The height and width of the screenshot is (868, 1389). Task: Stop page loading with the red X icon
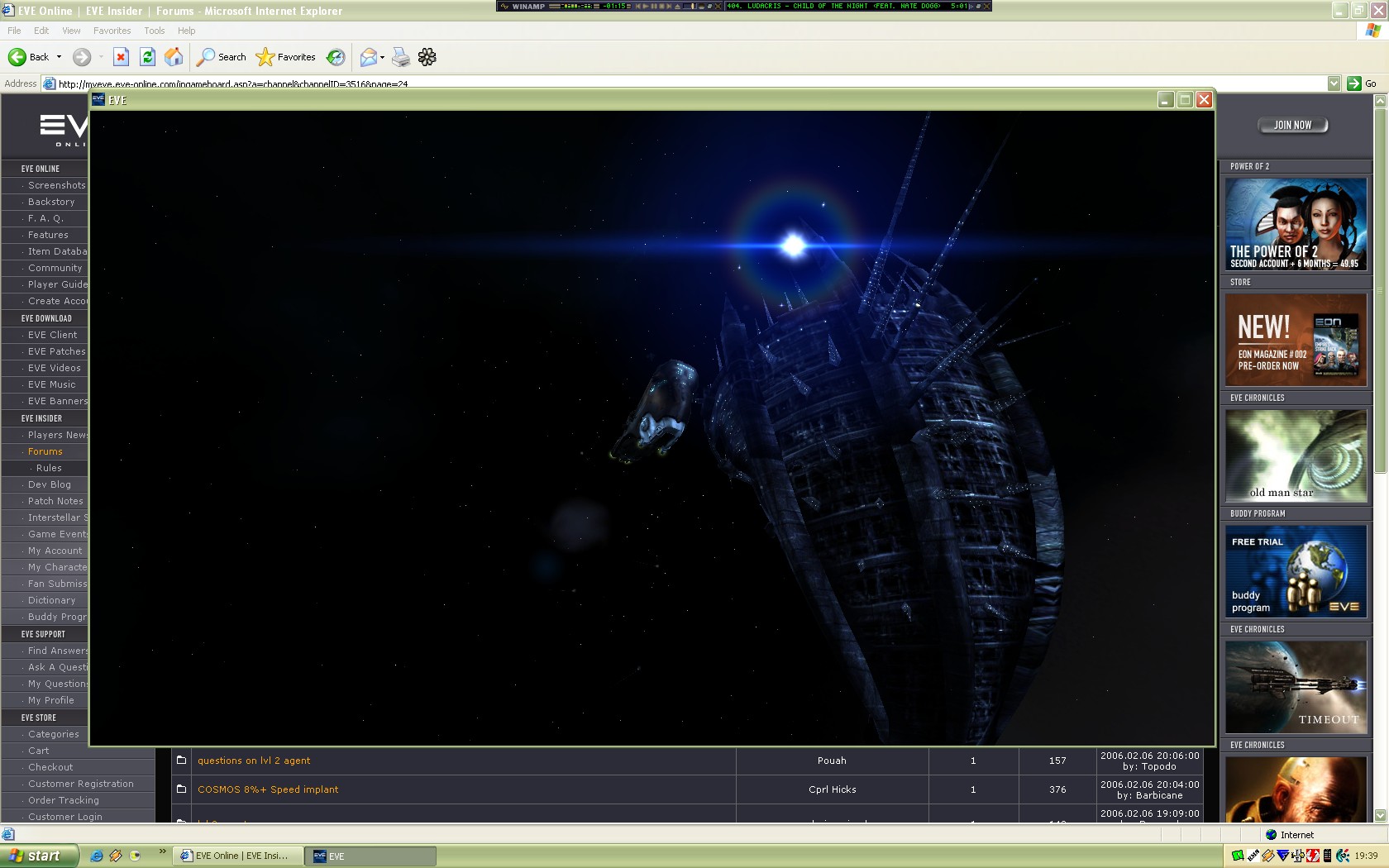121,57
